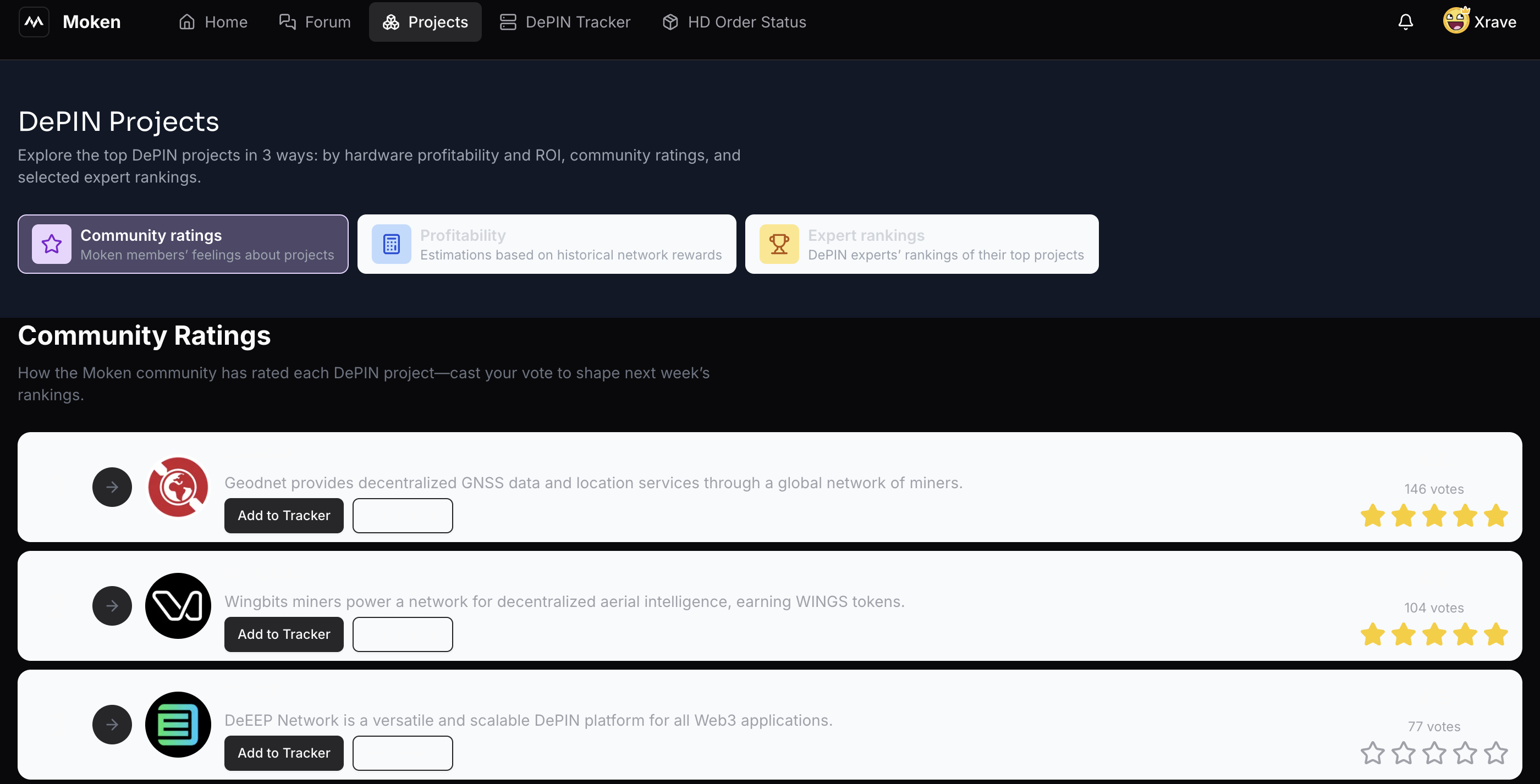Rate Geodnet four stars (fourth star)

[1465, 515]
